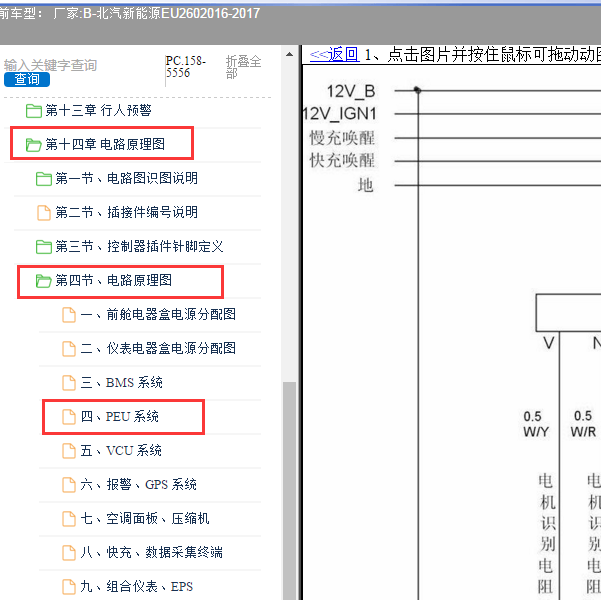Open 七、空调面板、压缩机 diagram

point(145,518)
